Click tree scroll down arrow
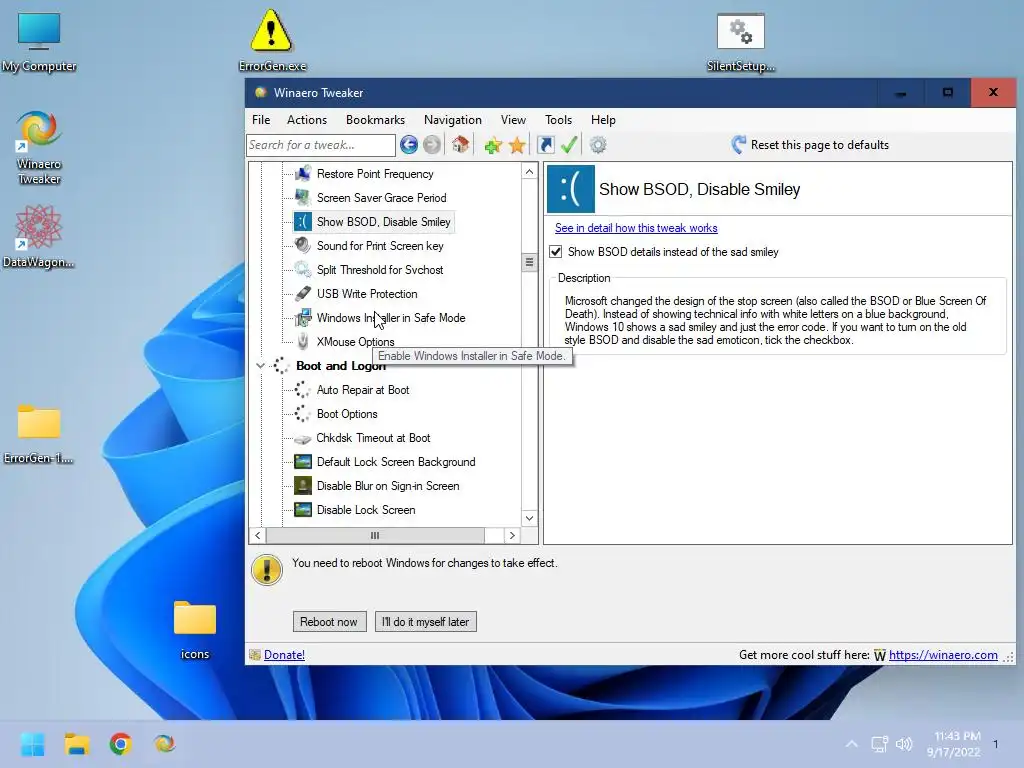Screen dimensions: 1024x768 530,518
